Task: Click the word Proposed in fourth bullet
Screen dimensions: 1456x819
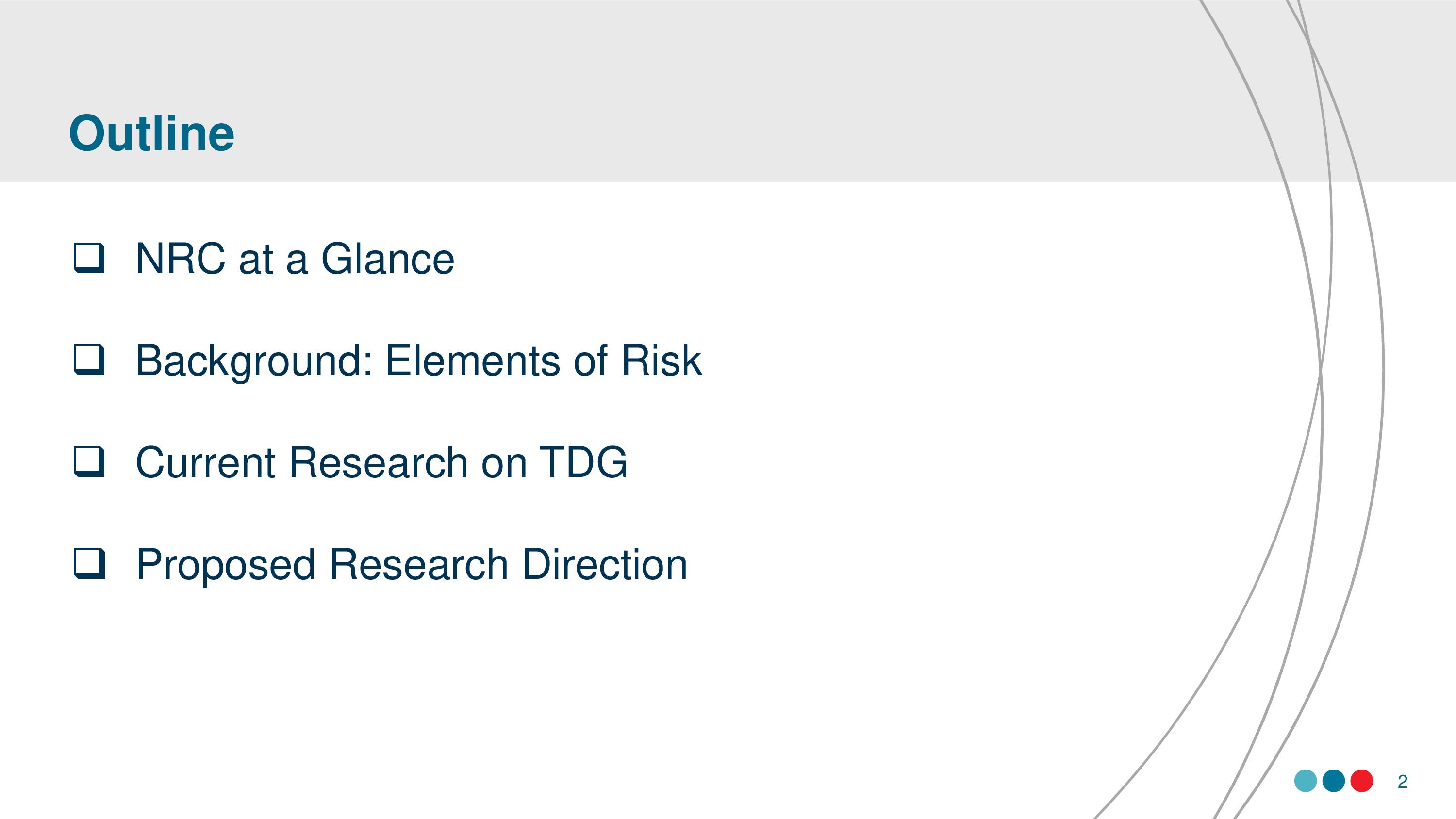Action: pyautogui.click(x=226, y=565)
